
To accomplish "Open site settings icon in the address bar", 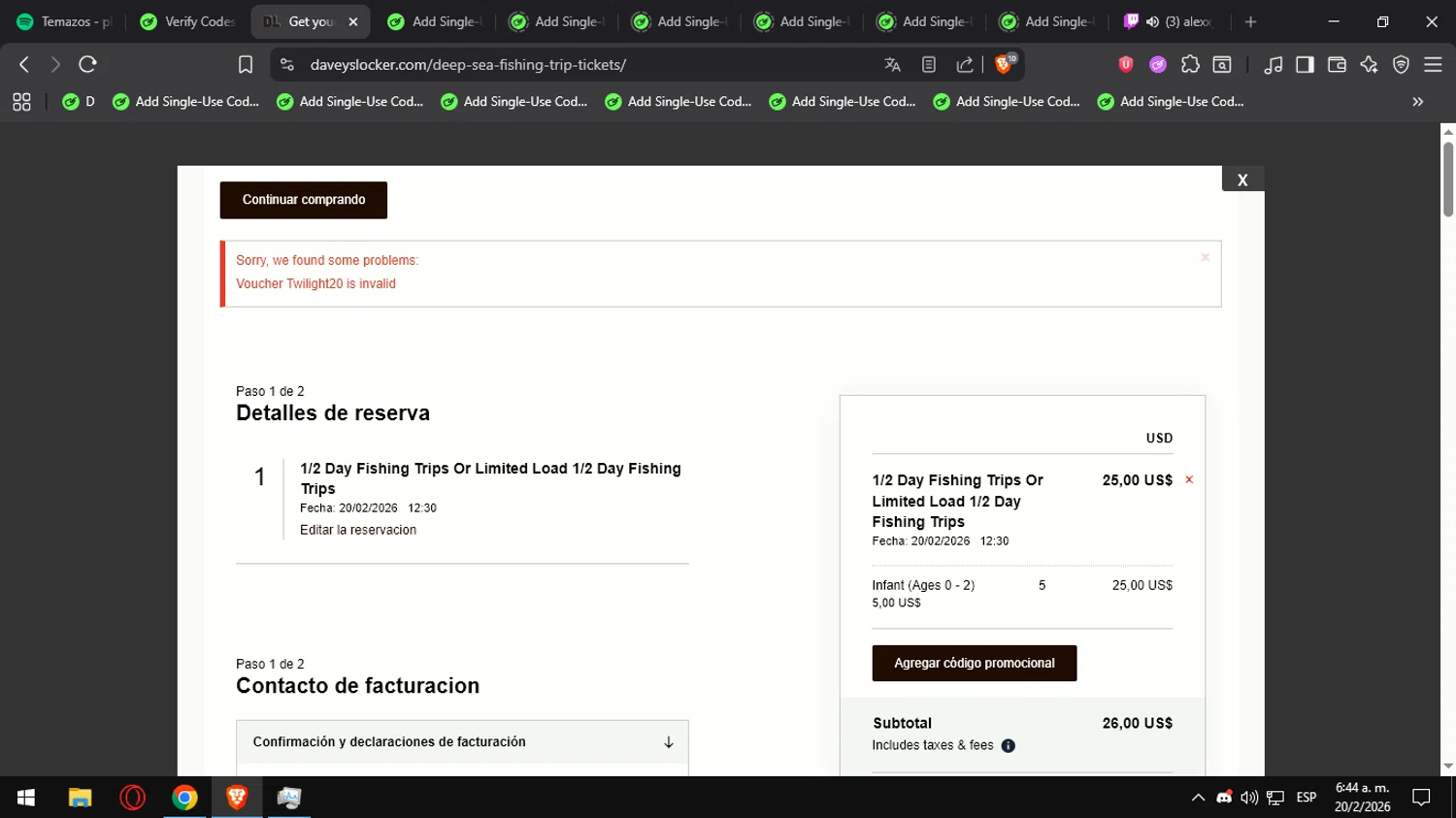I will (x=286, y=64).
